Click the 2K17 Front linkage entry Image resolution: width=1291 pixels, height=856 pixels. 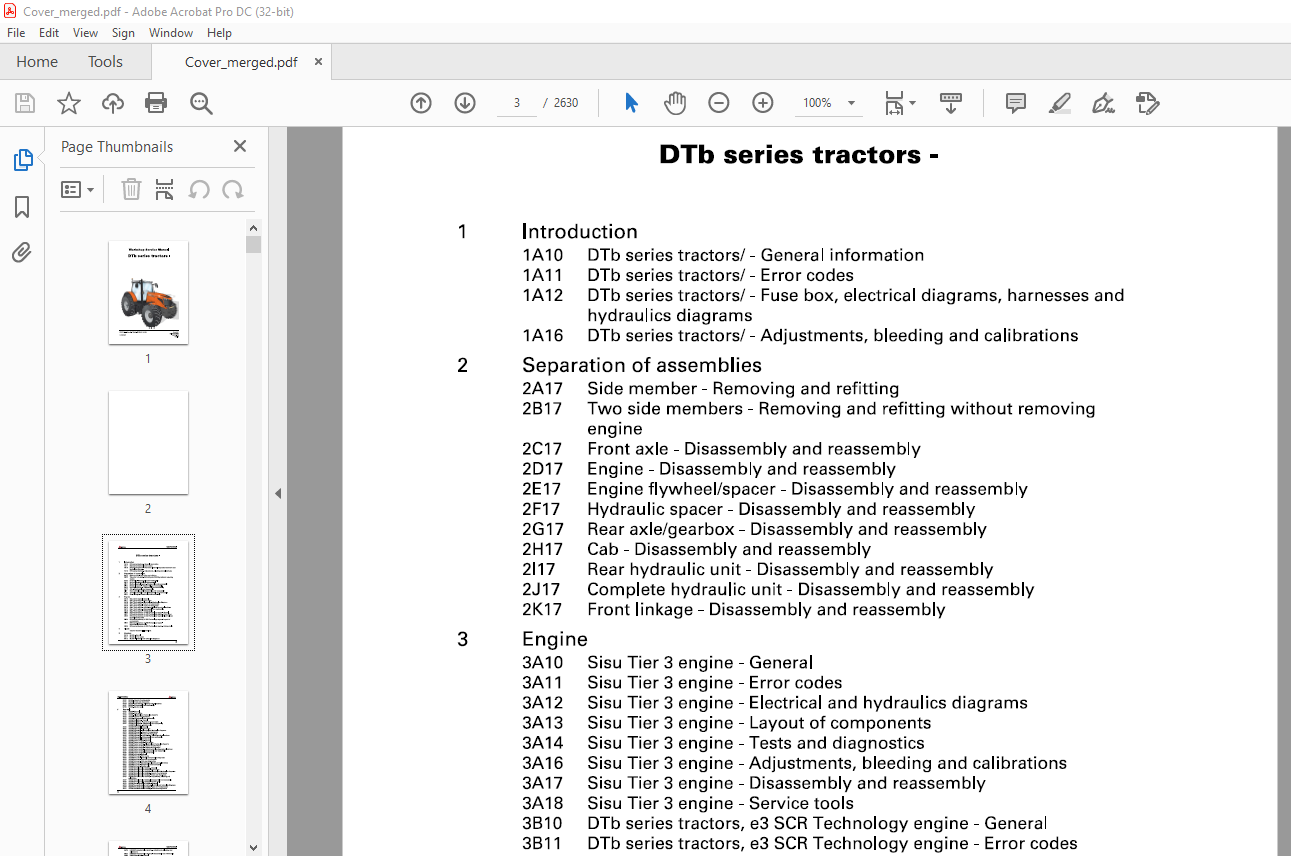tap(733, 609)
